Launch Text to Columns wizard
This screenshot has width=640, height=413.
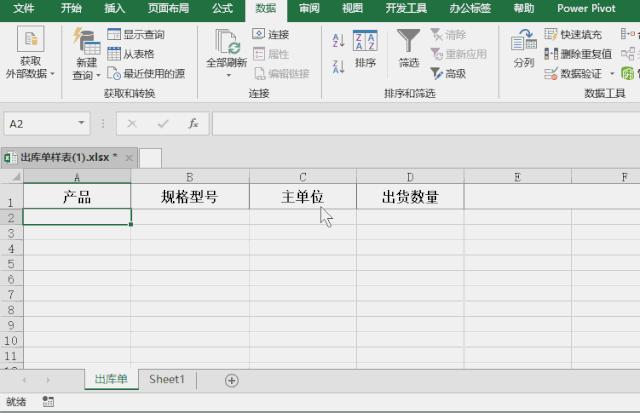(524, 49)
